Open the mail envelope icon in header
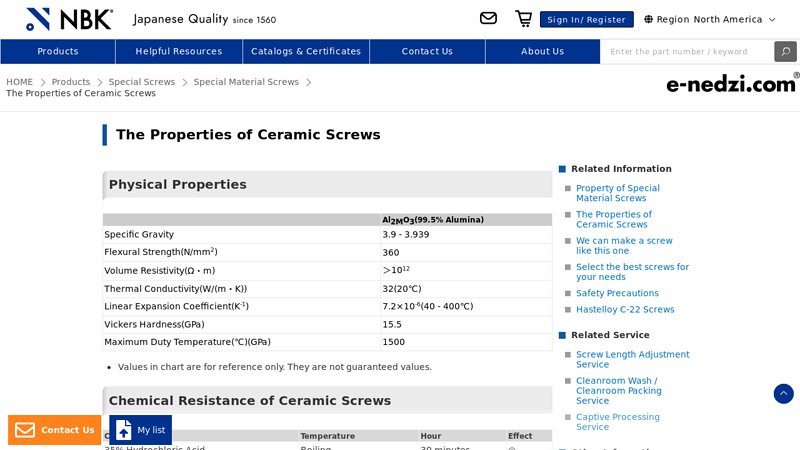800x450 pixels. tap(488, 19)
